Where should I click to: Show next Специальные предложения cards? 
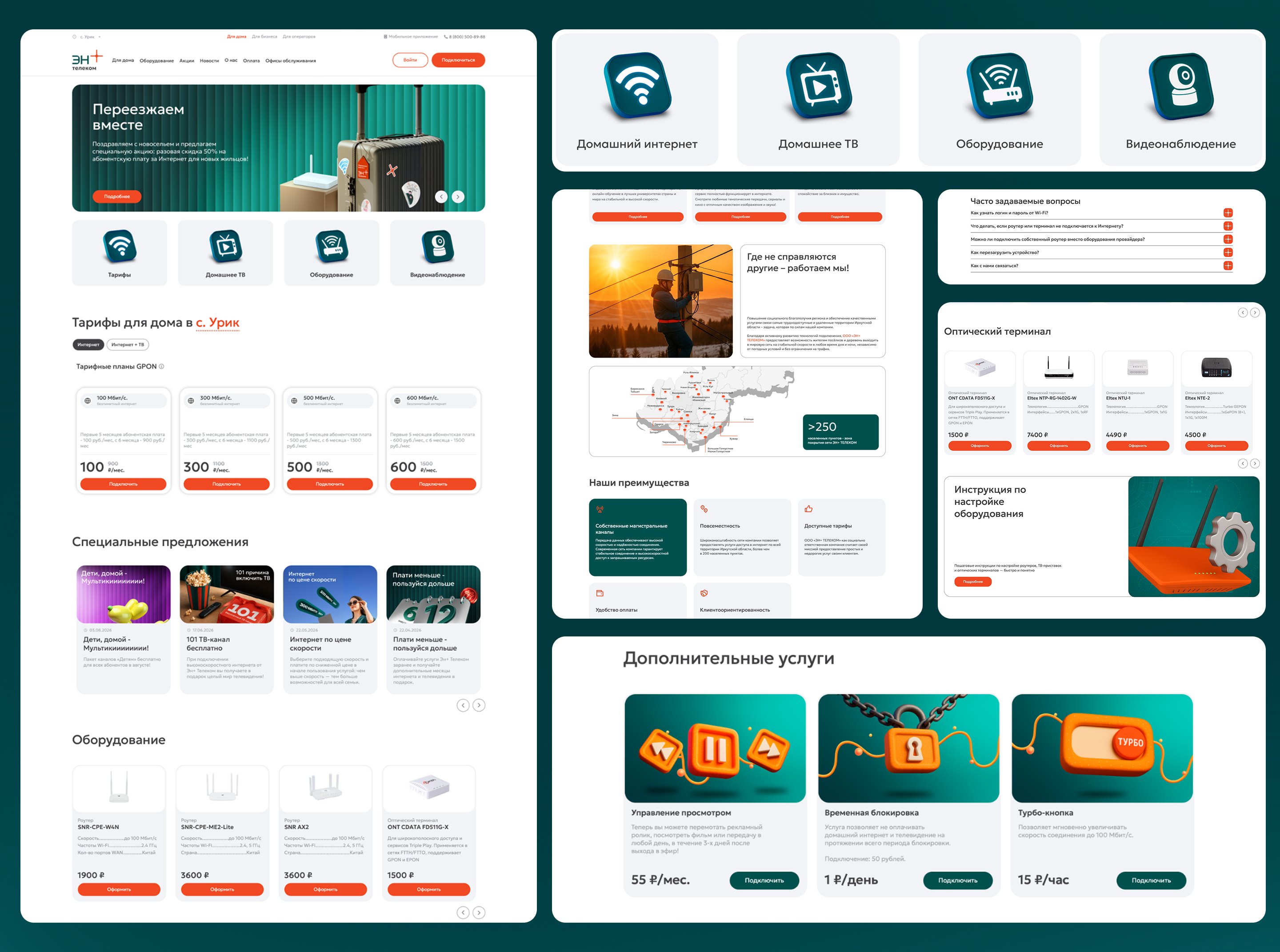479,705
